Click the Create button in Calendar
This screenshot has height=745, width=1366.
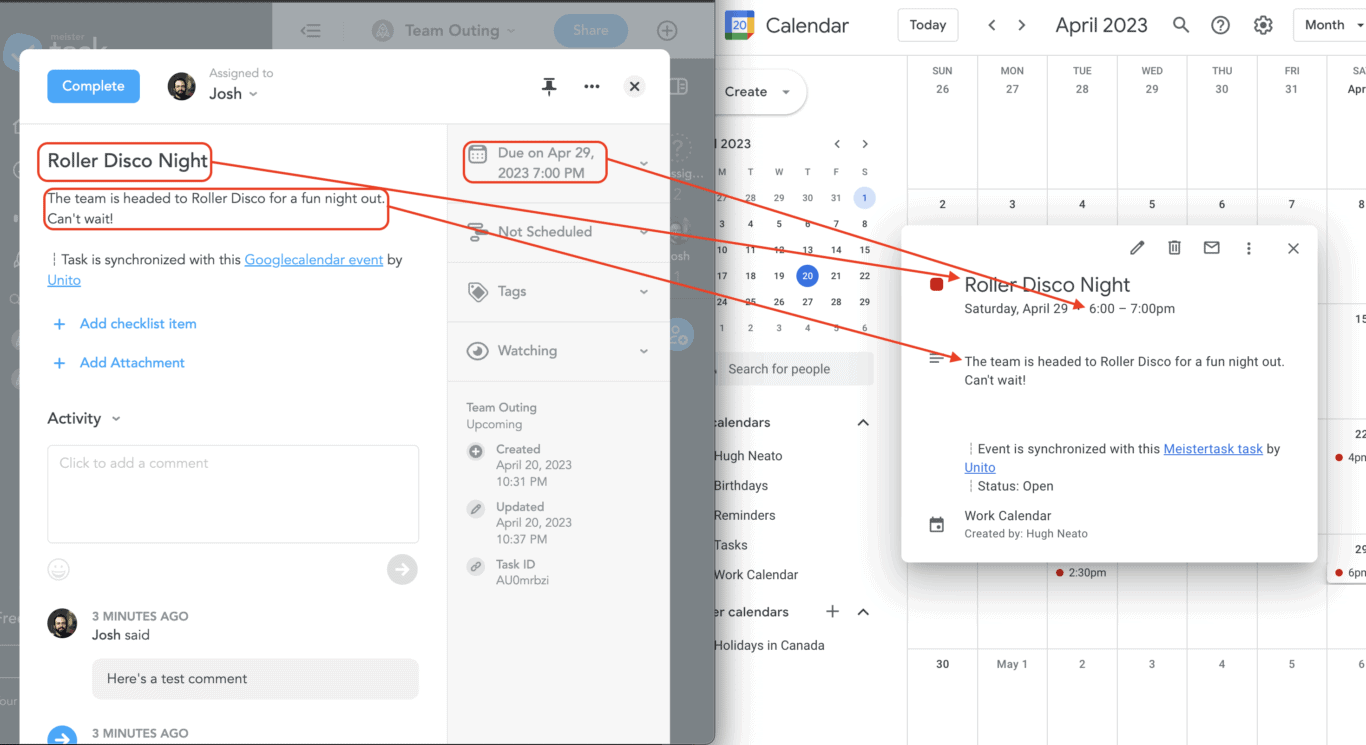pos(758,92)
